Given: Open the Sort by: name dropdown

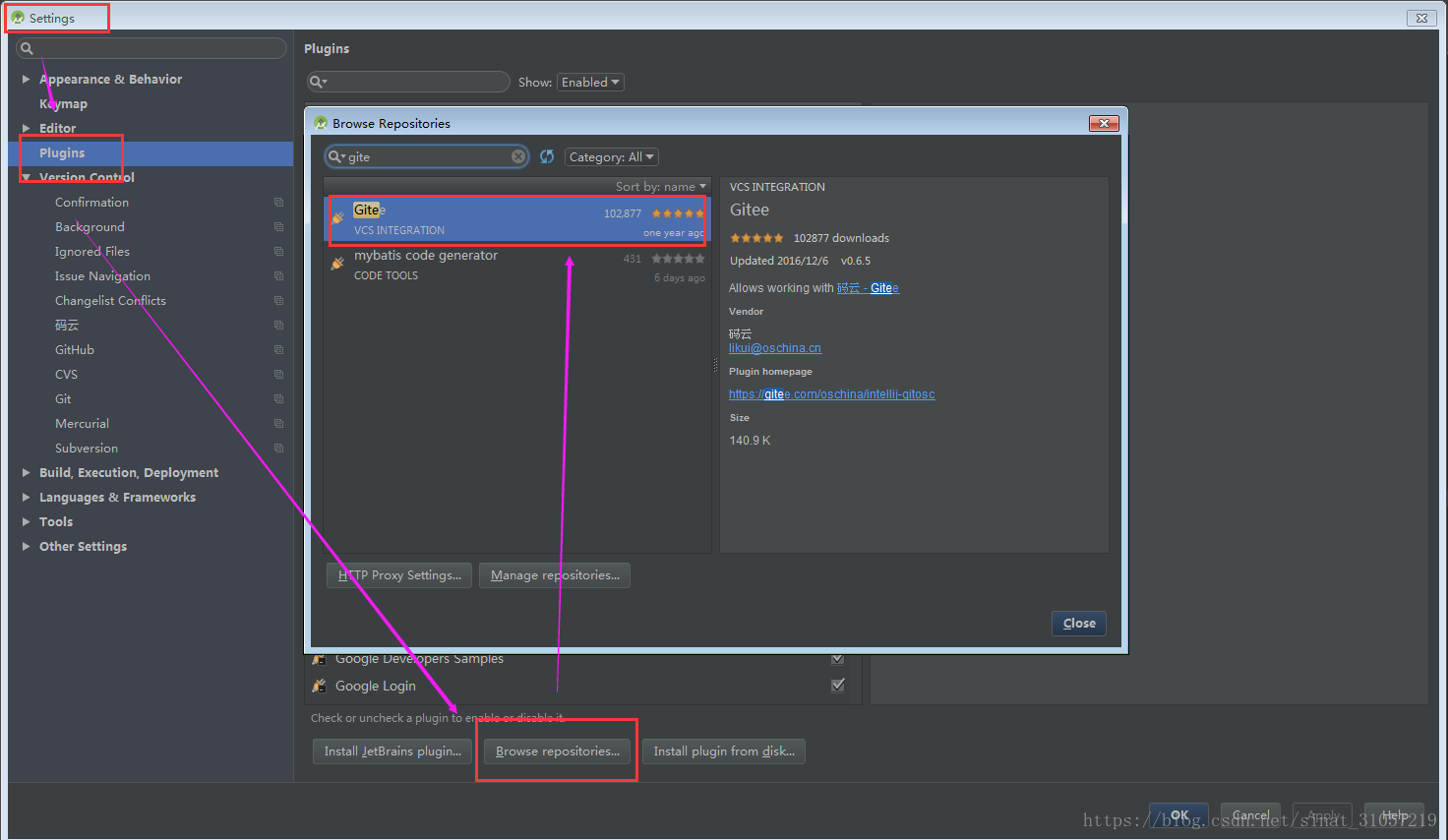Looking at the screenshot, I should (x=661, y=186).
